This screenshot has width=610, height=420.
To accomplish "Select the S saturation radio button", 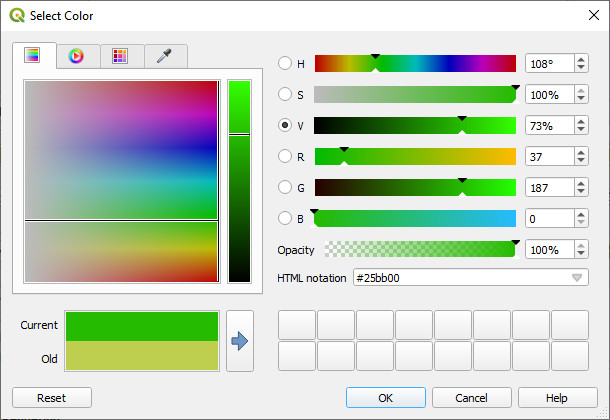I will [285, 94].
